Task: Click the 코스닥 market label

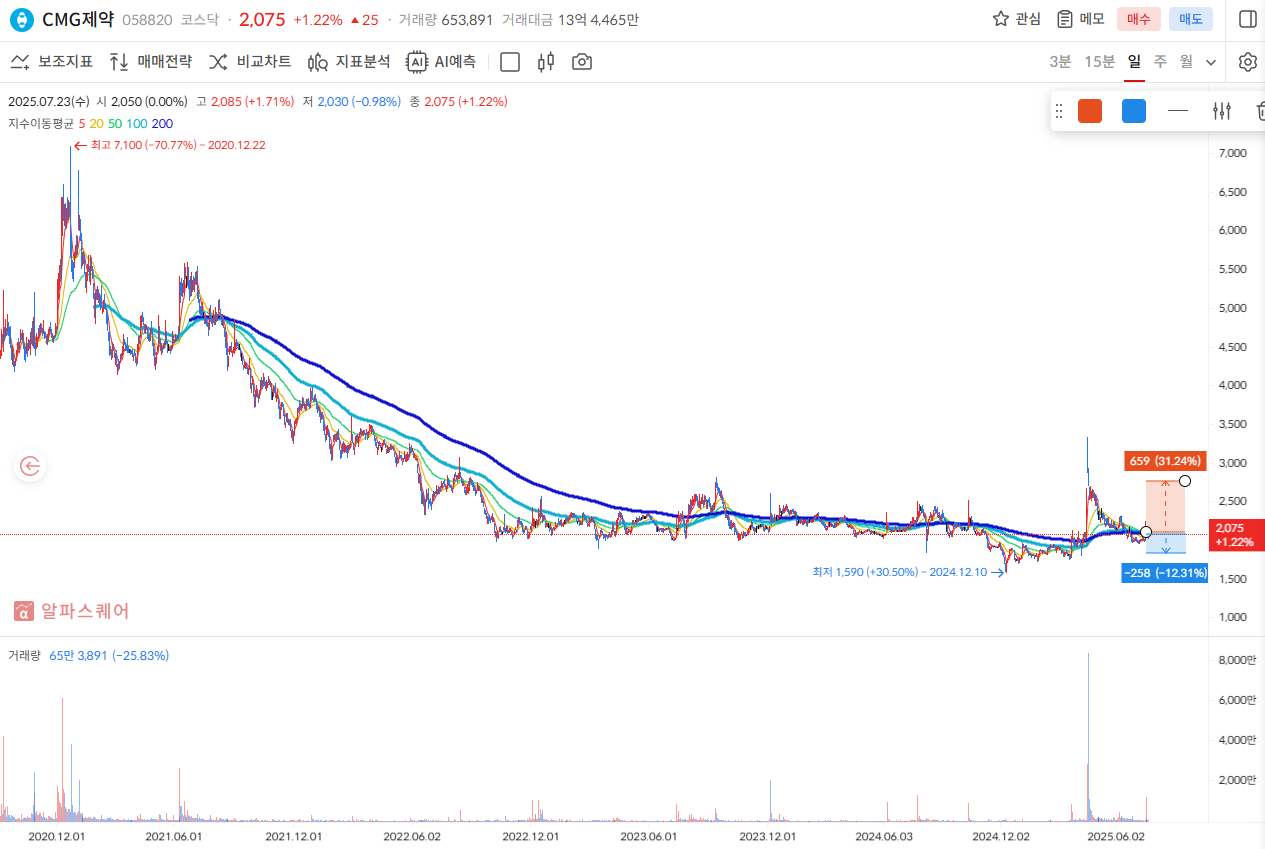Action: 201,19
